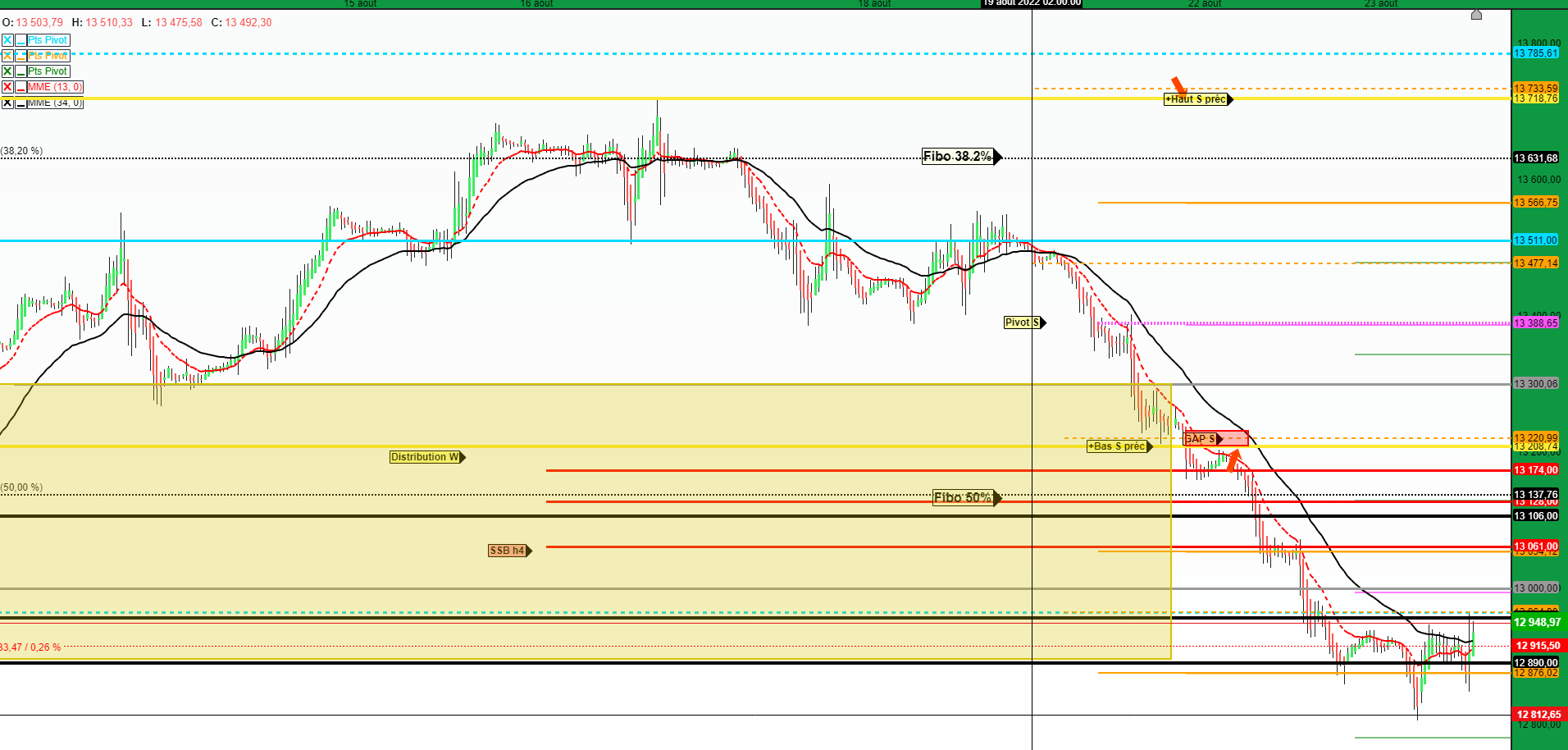Remove the cyan Pts Pivot indicator with X
The height and width of the screenshot is (750, 1568).
pyautogui.click(x=7, y=40)
